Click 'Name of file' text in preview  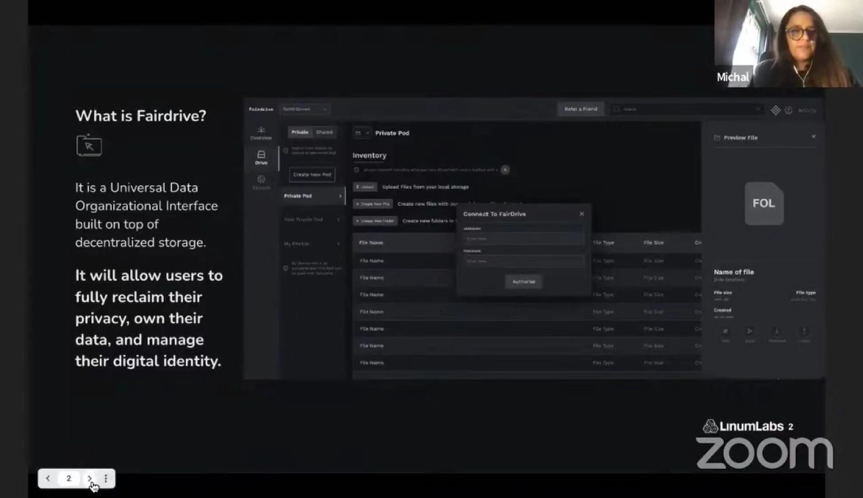click(x=734, y=272)
